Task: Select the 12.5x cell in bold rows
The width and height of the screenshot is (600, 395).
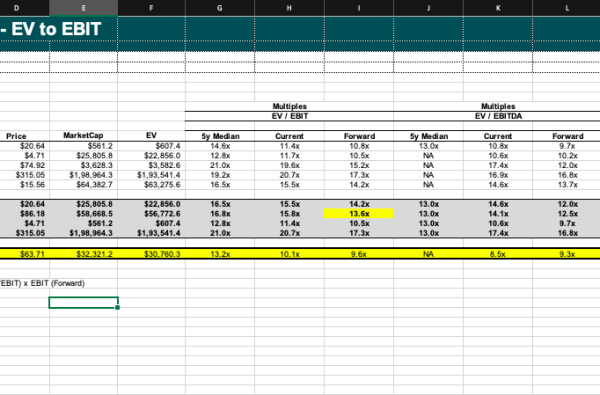Action: [x=567, y=214]
